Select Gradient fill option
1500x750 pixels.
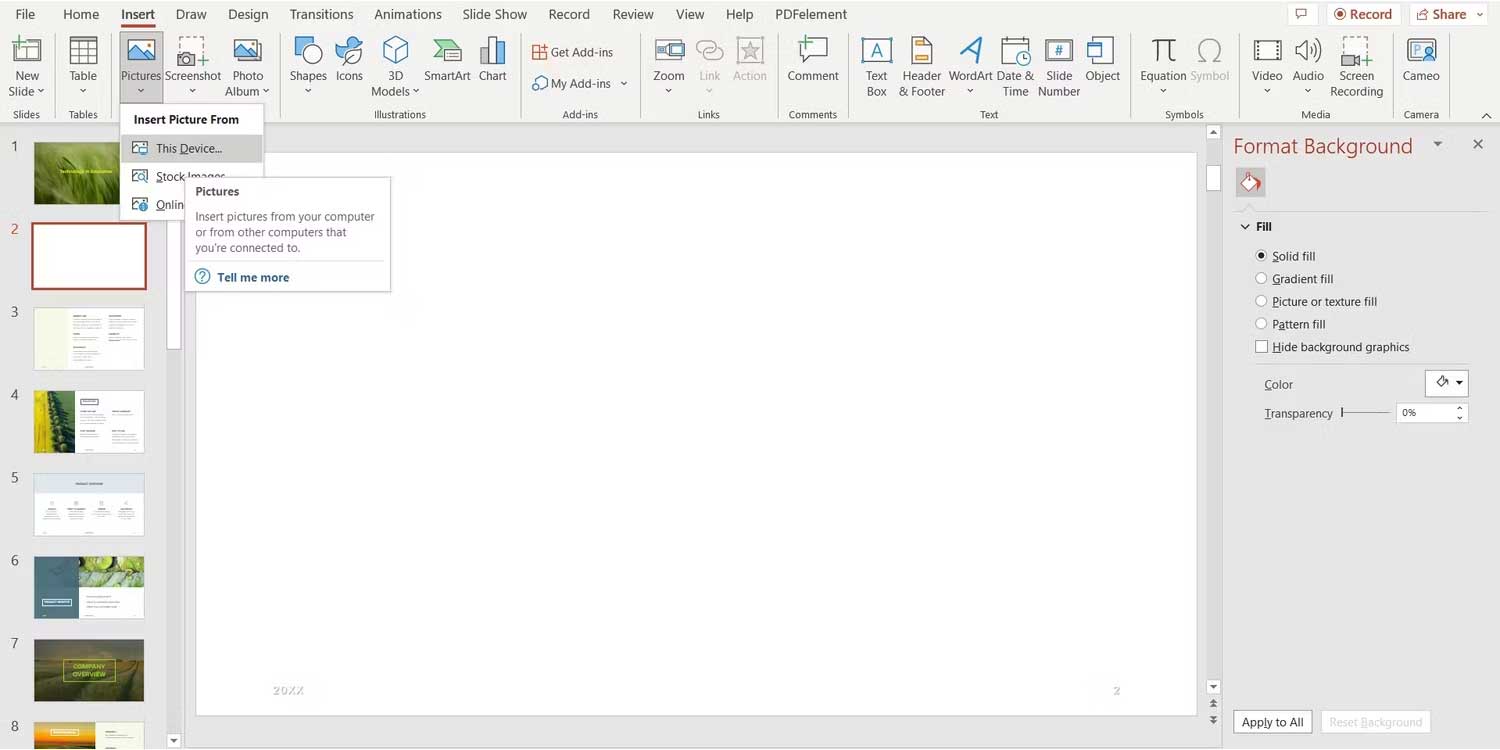[x=1261, y=278]
